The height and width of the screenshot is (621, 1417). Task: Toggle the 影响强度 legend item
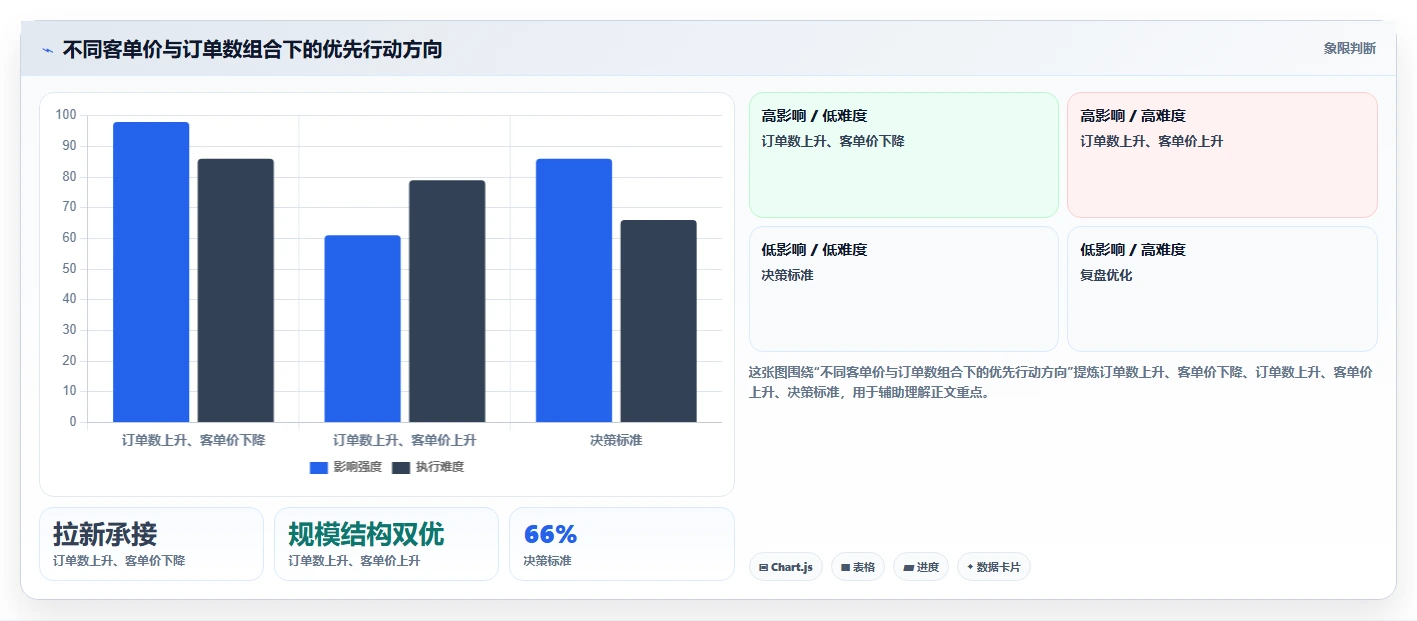click(346, 467)
